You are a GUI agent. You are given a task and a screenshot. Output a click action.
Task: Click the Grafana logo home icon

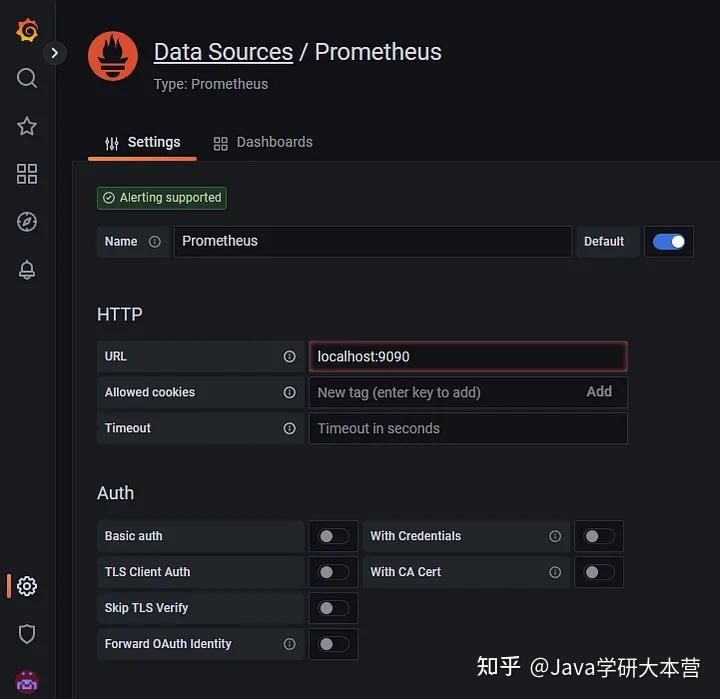pos(27,31)
